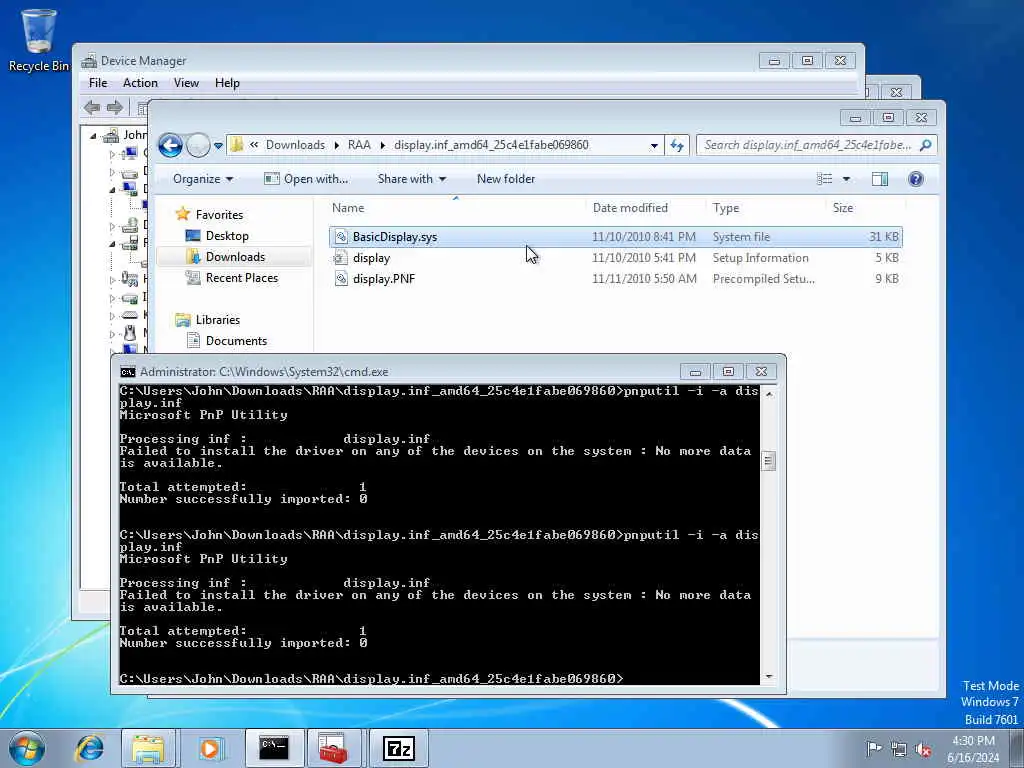Open Help menu in Device Manager

tap(227, 83)
